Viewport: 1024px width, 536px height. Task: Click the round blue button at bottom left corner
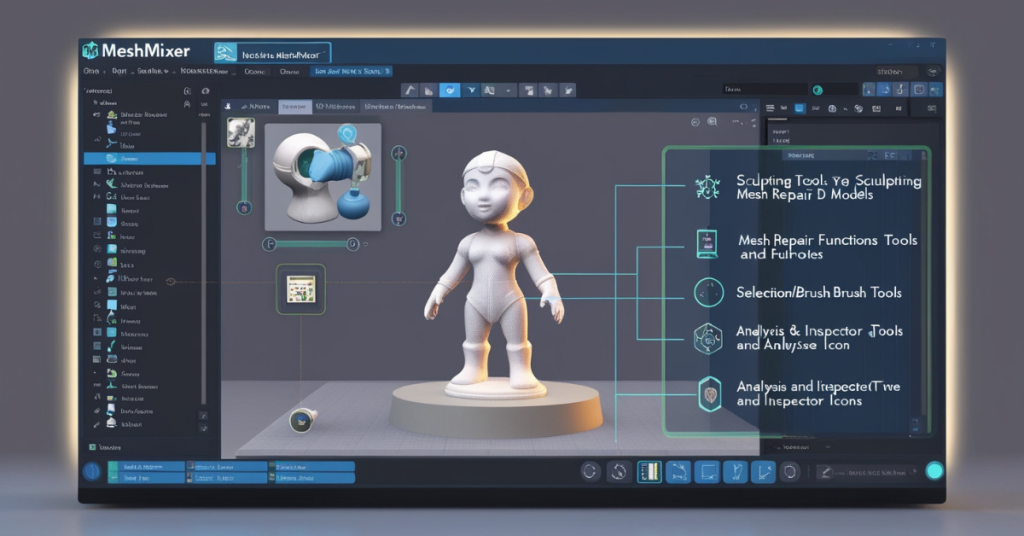pos(91,471)
